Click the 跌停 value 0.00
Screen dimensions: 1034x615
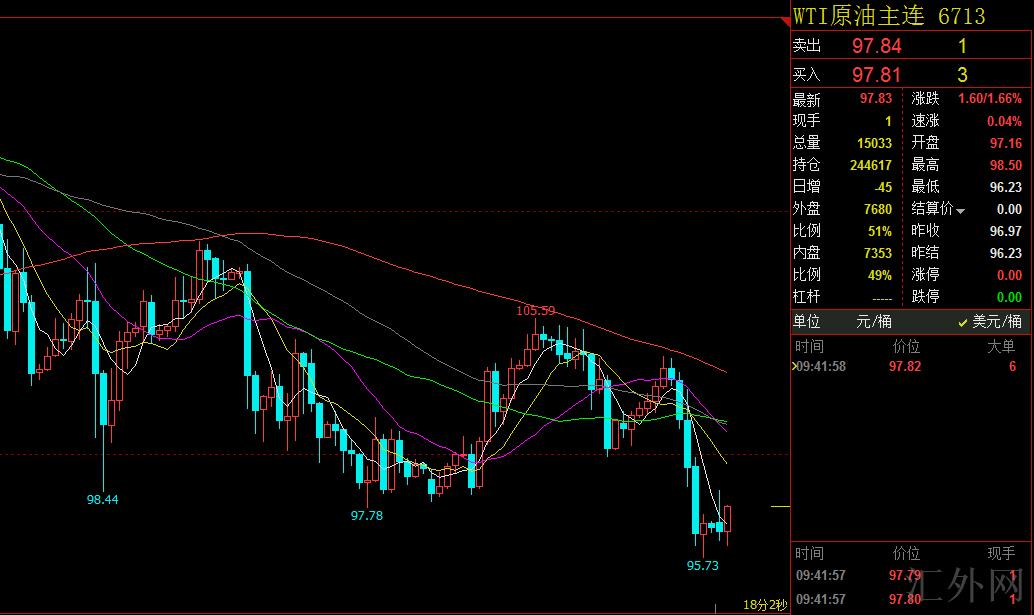point(1009,297)
